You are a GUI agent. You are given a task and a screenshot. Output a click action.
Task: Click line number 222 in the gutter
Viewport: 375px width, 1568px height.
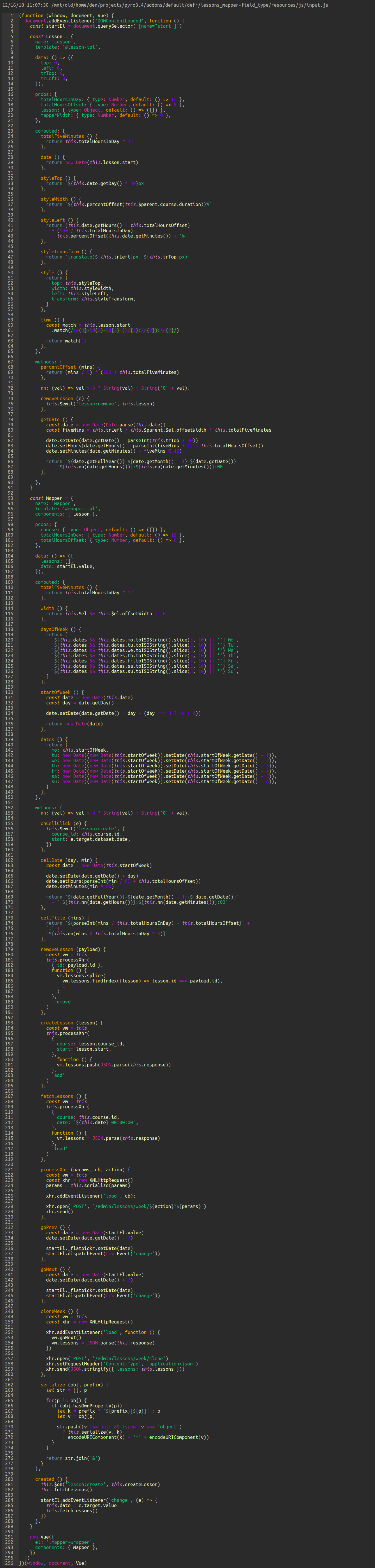9,1175
